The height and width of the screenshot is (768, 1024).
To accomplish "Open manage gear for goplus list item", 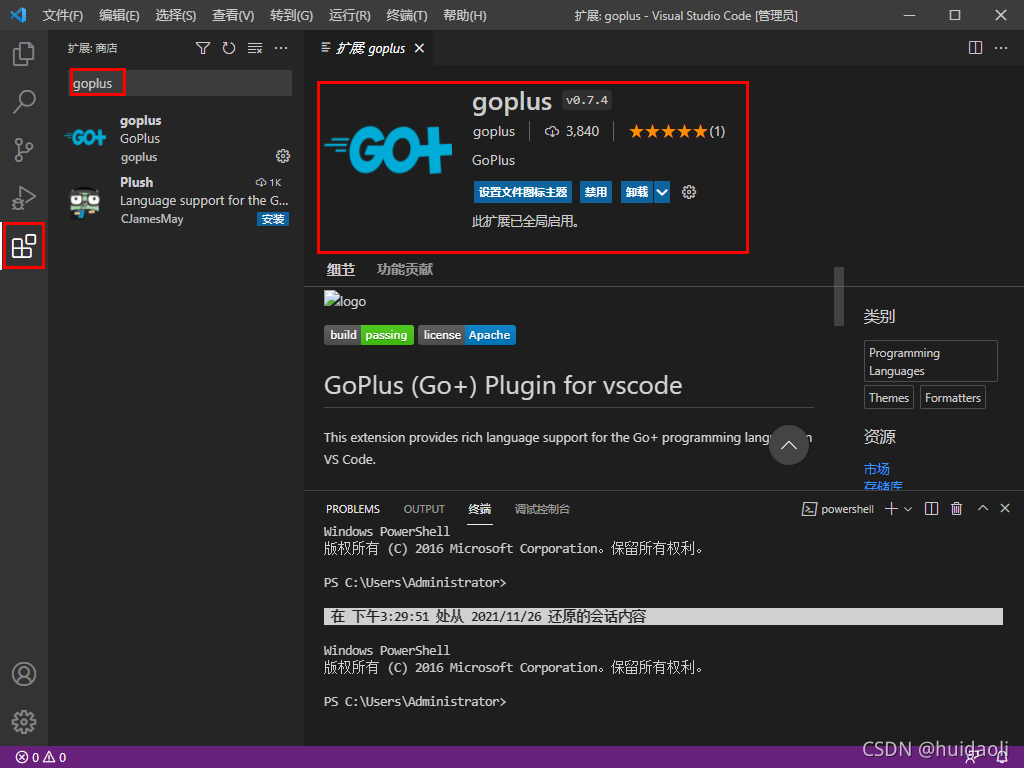I will click(x=283, y=156).
